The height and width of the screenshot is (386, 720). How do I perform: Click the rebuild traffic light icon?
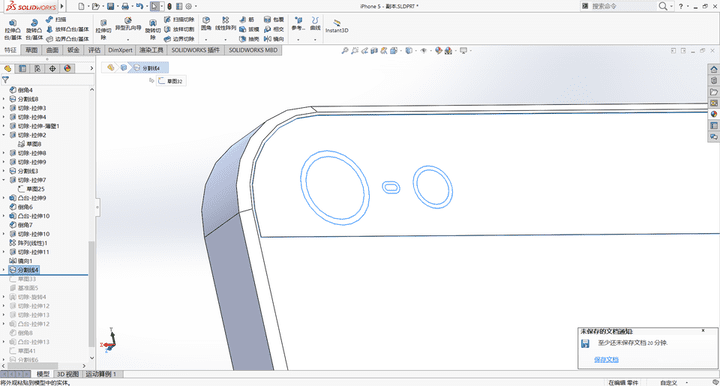(169, 6)
